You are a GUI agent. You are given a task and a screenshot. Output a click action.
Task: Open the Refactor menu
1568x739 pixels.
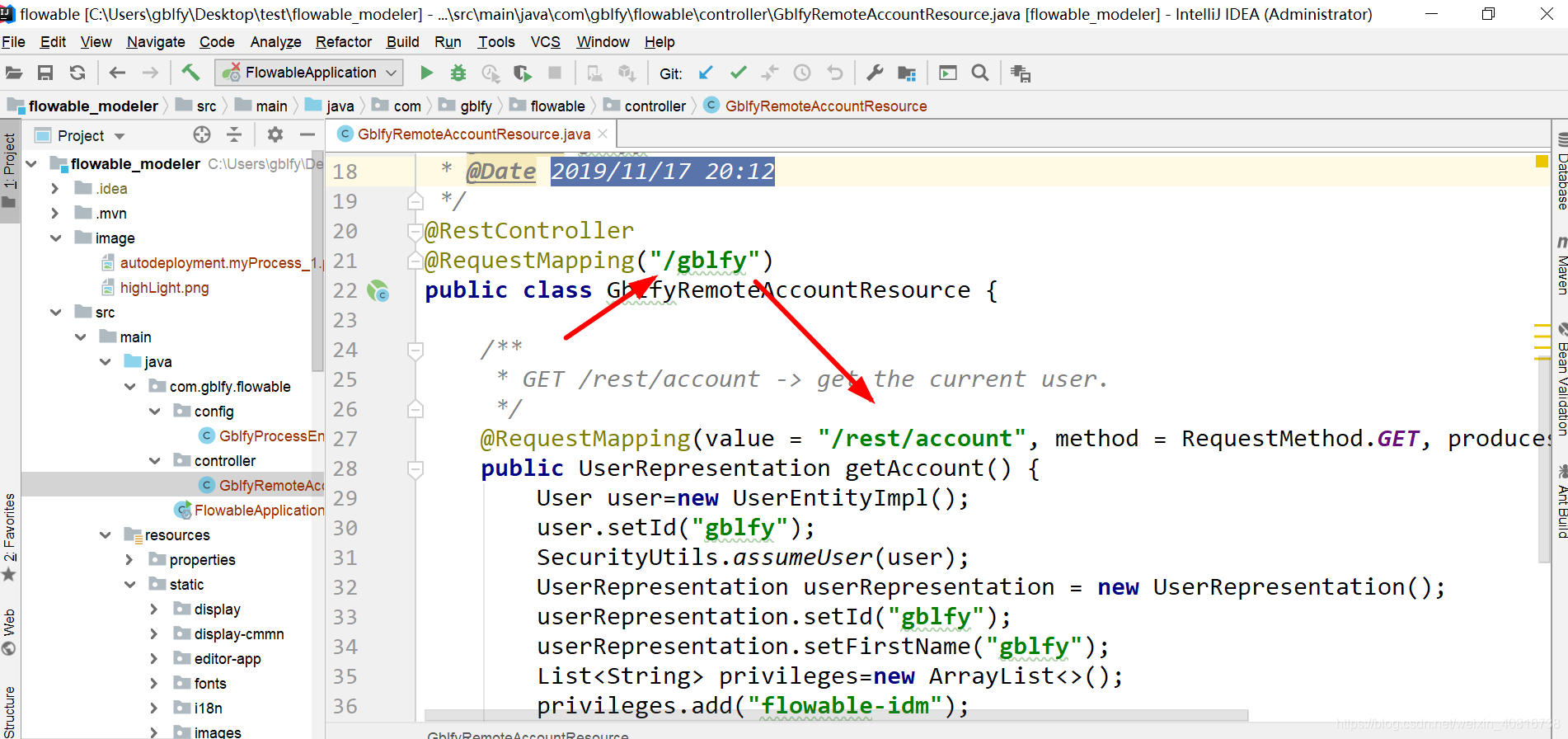[x=344, y=42]
